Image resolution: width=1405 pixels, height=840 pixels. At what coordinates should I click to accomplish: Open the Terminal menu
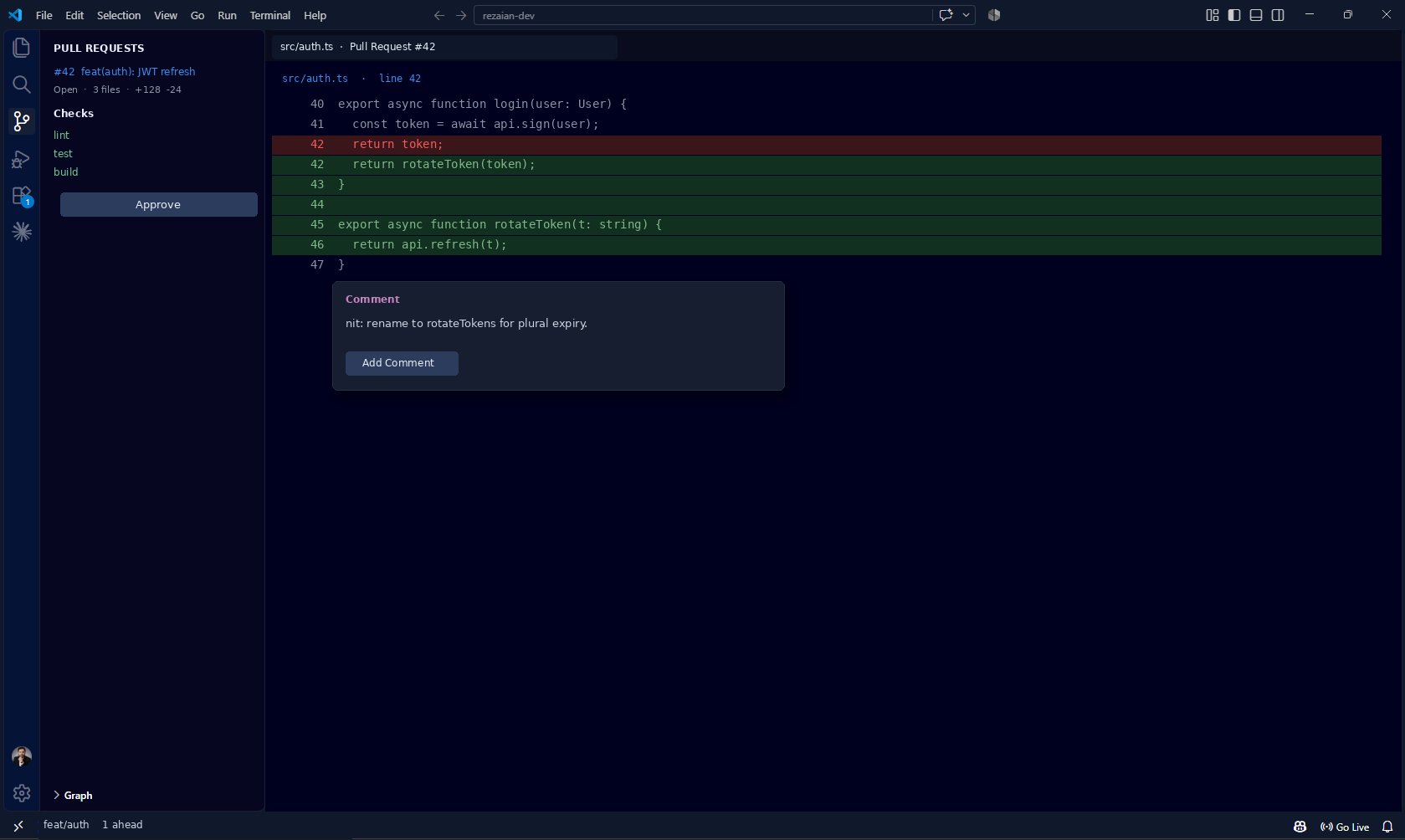270,15
